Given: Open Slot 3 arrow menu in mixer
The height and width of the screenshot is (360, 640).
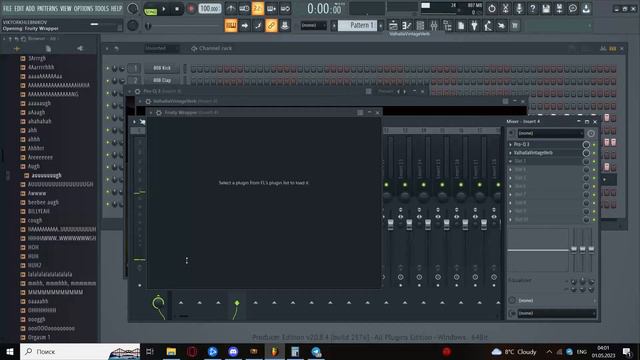Looking at the screenshot, I should [511, 161].
